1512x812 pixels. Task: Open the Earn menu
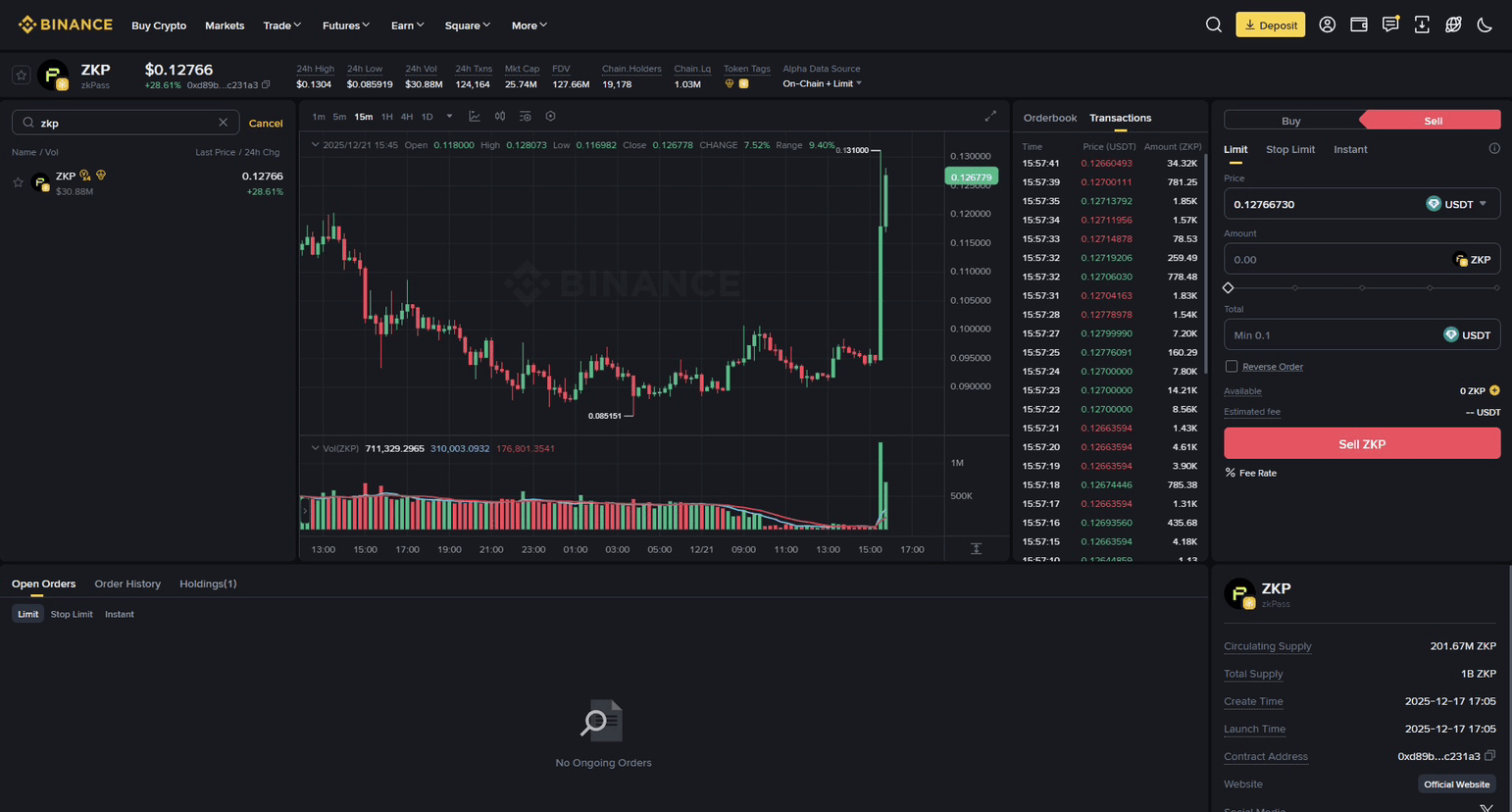point(407,25)
